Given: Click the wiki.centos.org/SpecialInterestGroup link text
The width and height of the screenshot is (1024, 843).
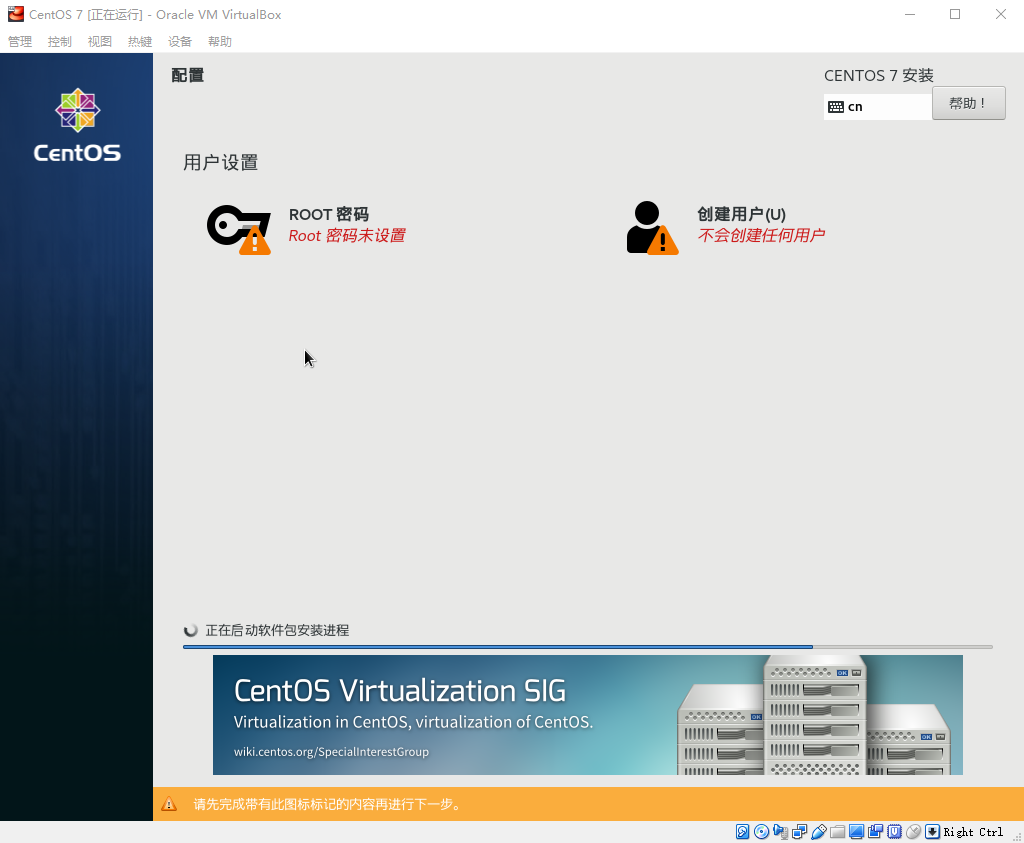Looking at the screenshot, I should tap(331, 752).
